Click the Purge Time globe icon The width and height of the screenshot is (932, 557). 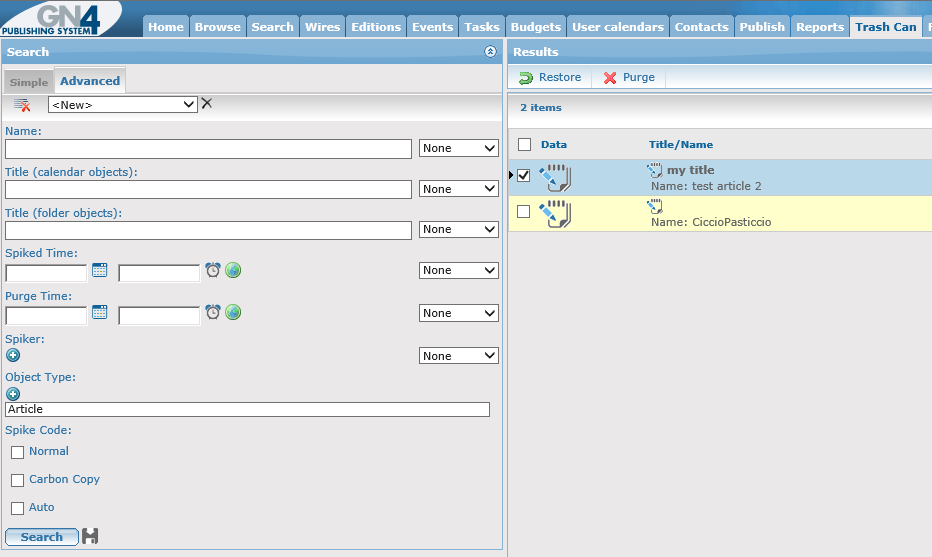(x=233, y=312)
